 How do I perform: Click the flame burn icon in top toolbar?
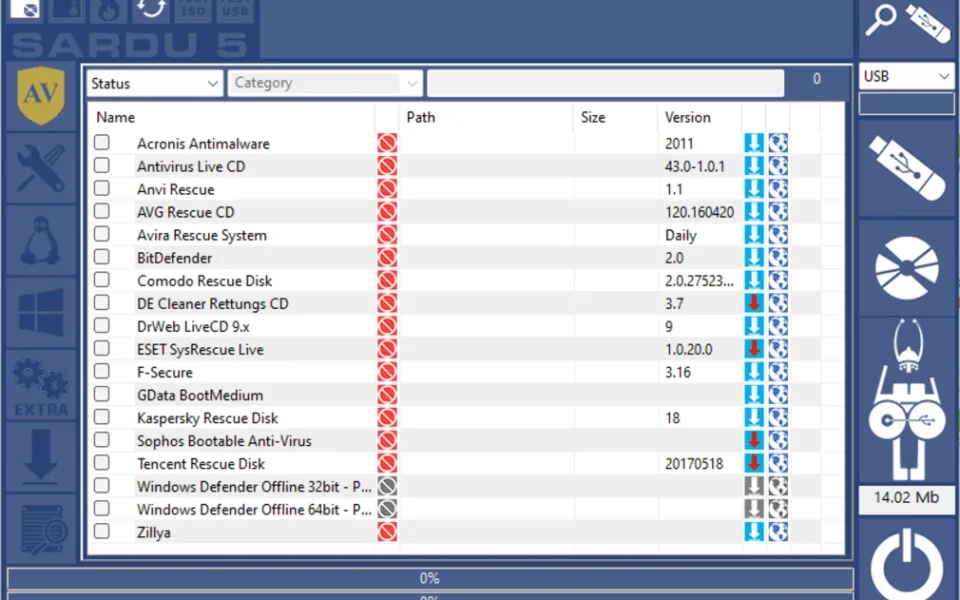[x=109, y=9]
